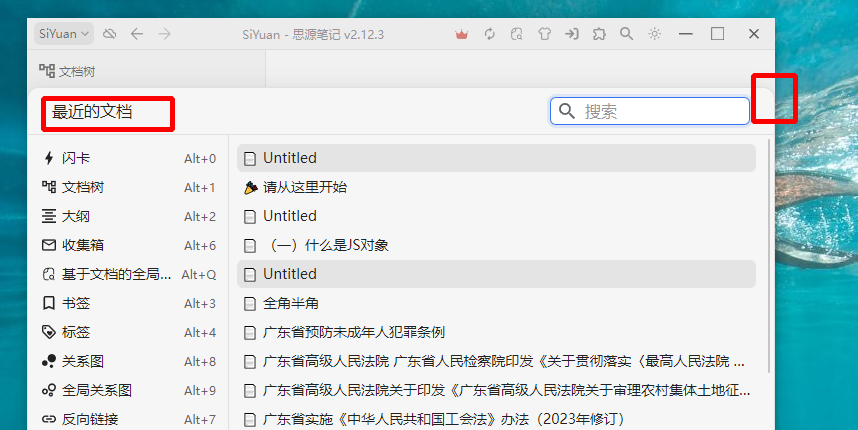Select the 书签 bookmark item
This screenshot has height=430, width=858.
76,303
